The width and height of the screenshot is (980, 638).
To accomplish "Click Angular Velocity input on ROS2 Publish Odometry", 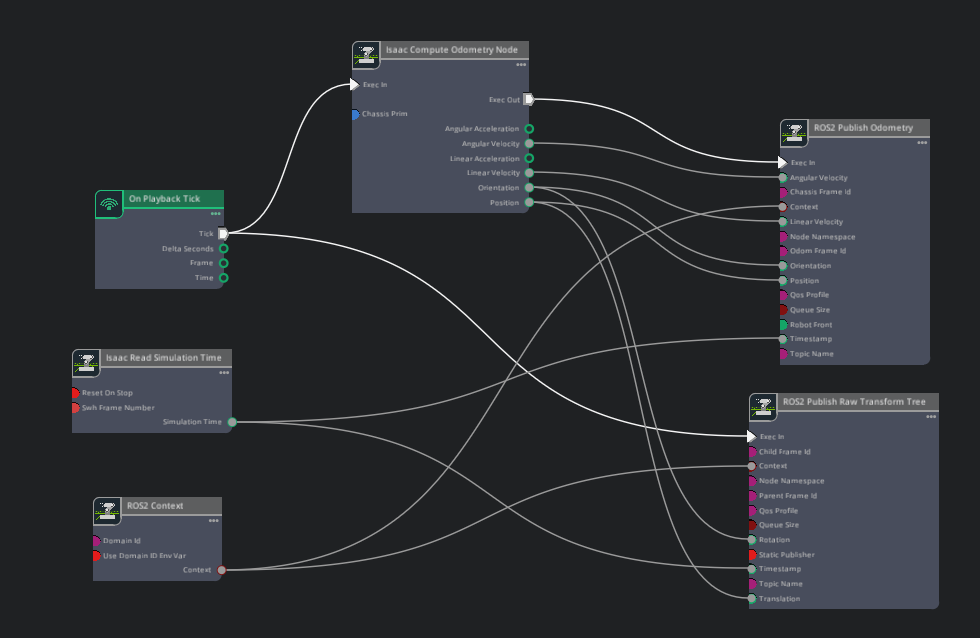I will (782, 177).
